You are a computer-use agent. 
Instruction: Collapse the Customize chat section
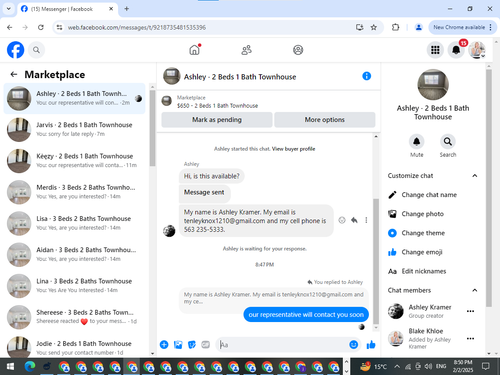click(475, 176)
